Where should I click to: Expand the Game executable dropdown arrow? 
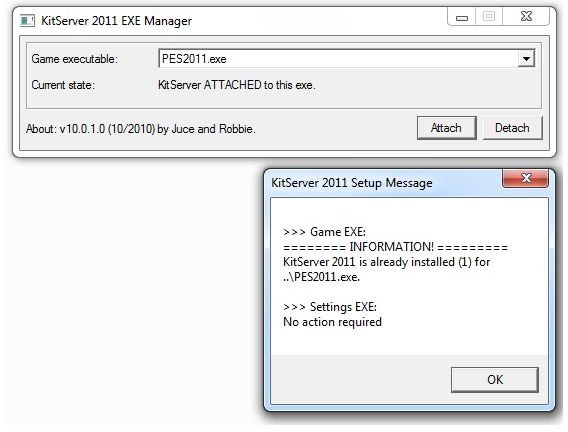point(526,59)
